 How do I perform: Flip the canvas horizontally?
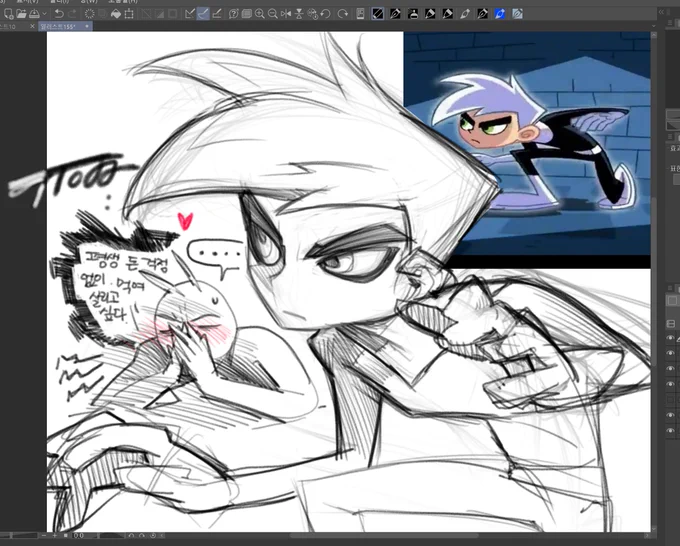pos(286,14)
